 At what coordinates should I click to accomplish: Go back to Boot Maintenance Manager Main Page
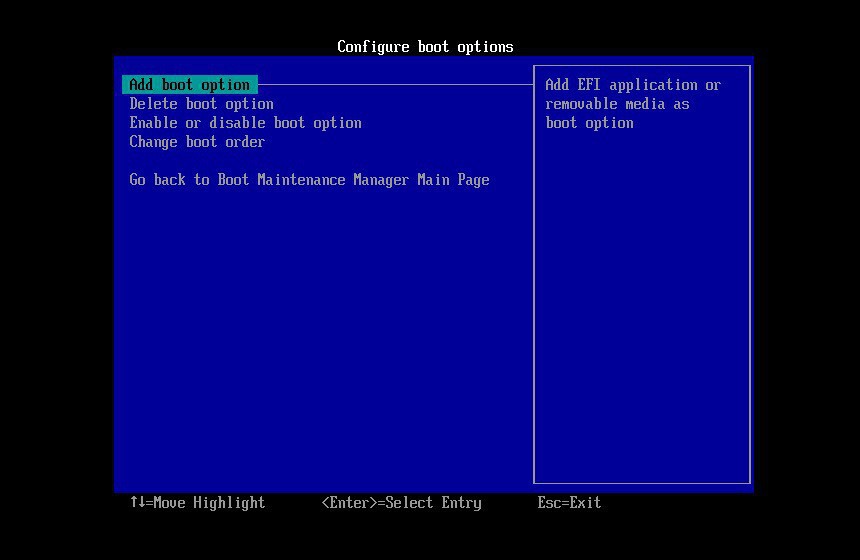coord(309,180)
